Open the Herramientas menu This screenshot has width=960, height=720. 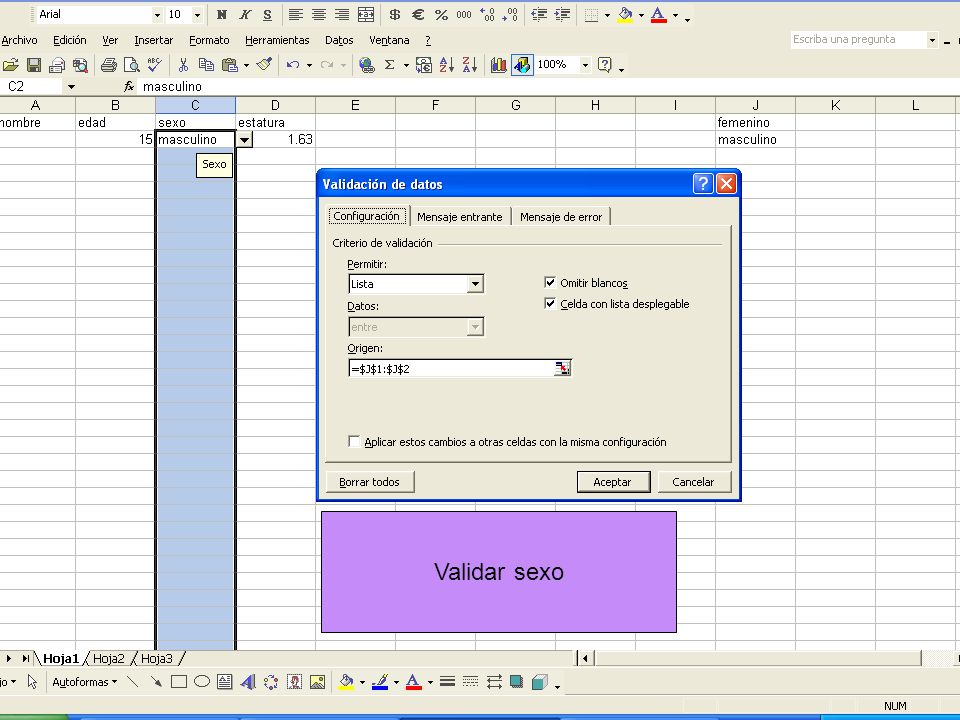277,40
